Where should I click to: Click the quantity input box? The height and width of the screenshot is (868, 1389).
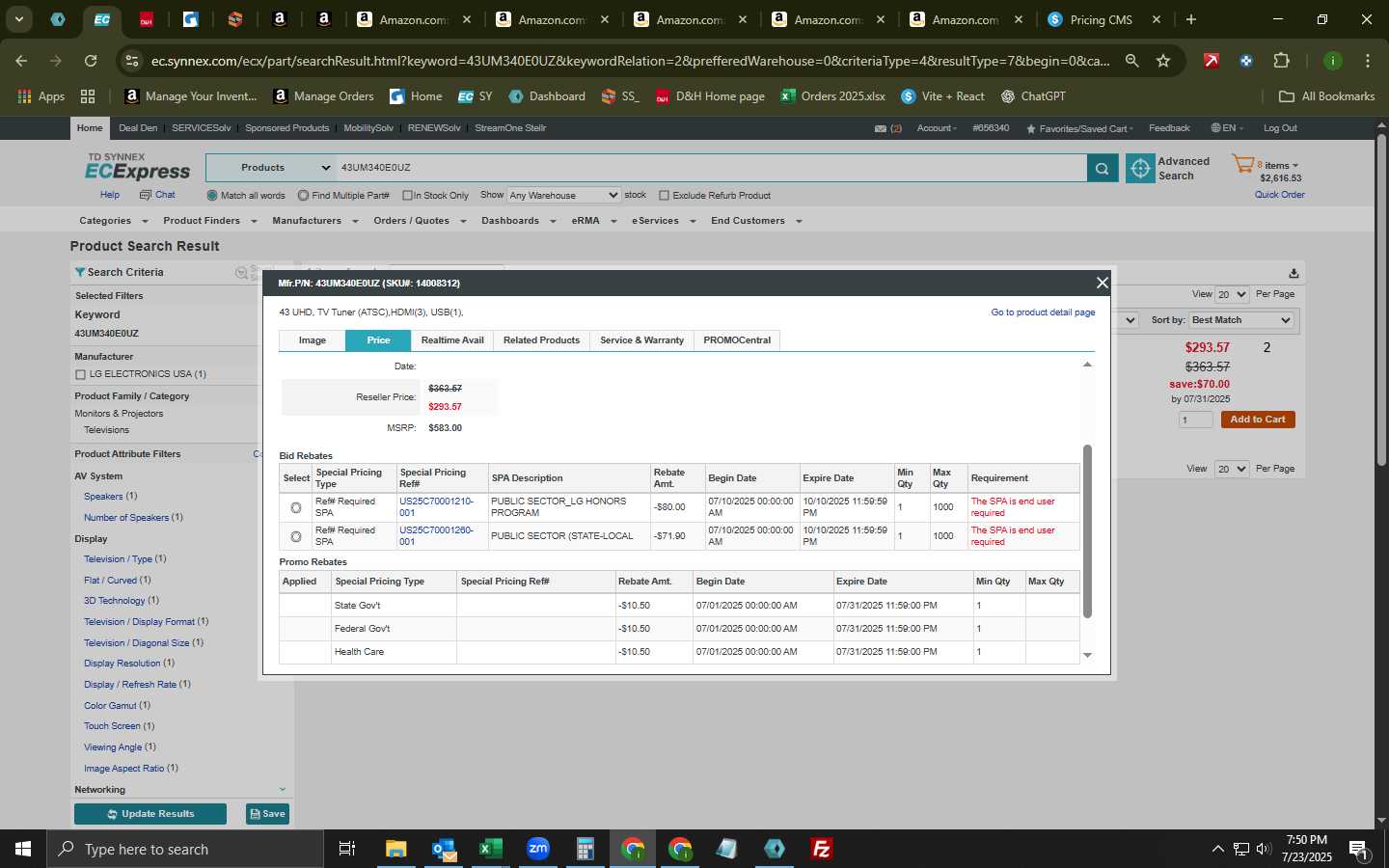(x=1196, y=420)
